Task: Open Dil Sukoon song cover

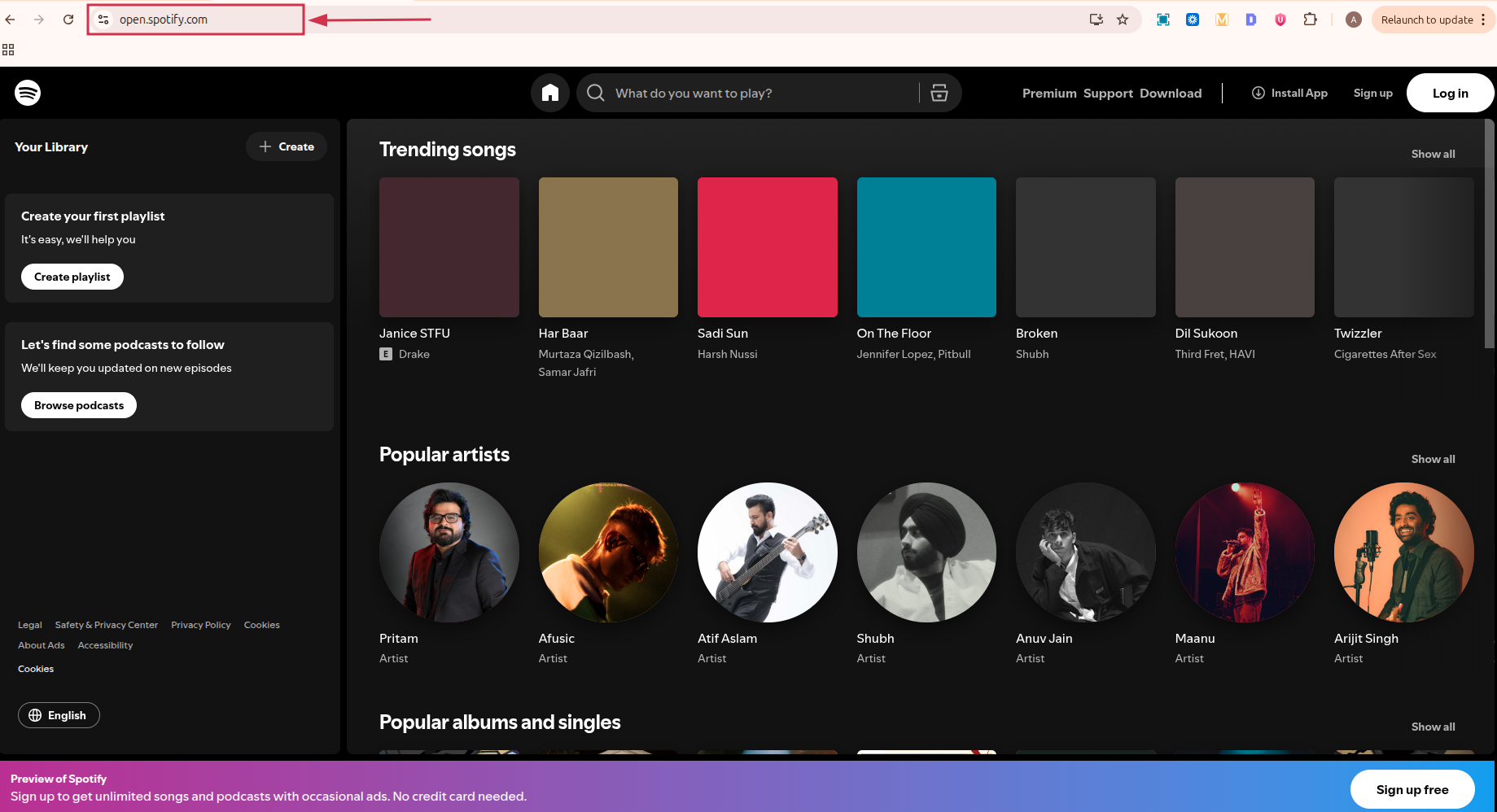Action: (1245, 247)
